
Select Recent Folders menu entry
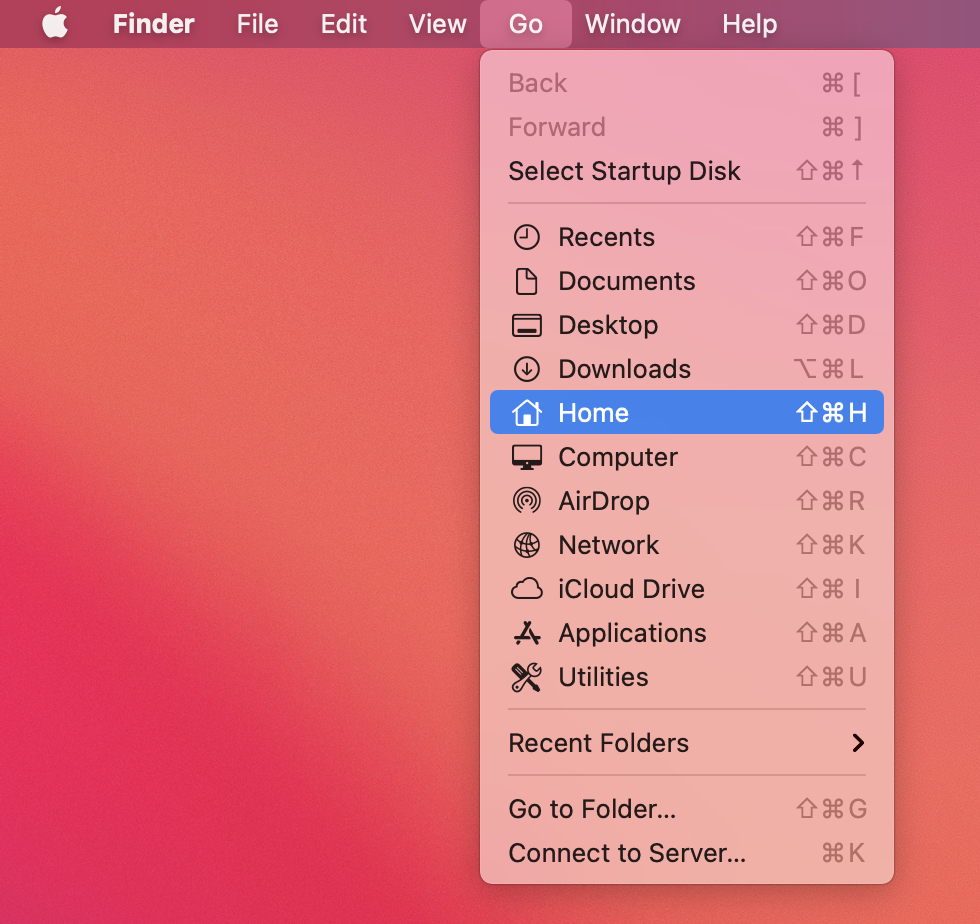(686, 743)
